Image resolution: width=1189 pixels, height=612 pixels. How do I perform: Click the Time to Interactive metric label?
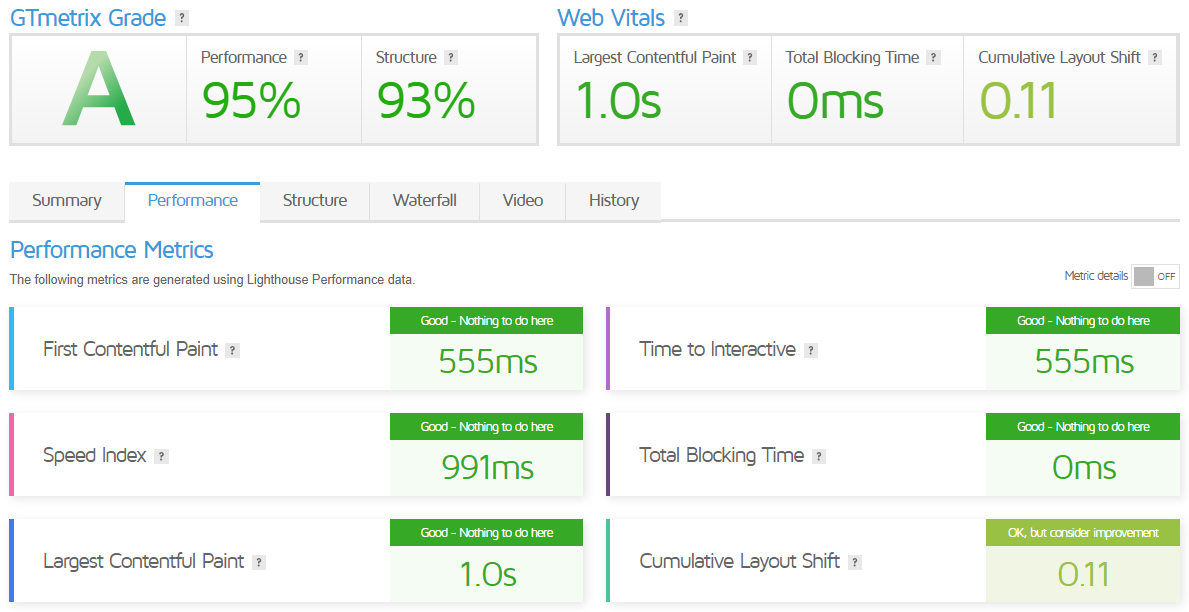click(x=717, y=350)
